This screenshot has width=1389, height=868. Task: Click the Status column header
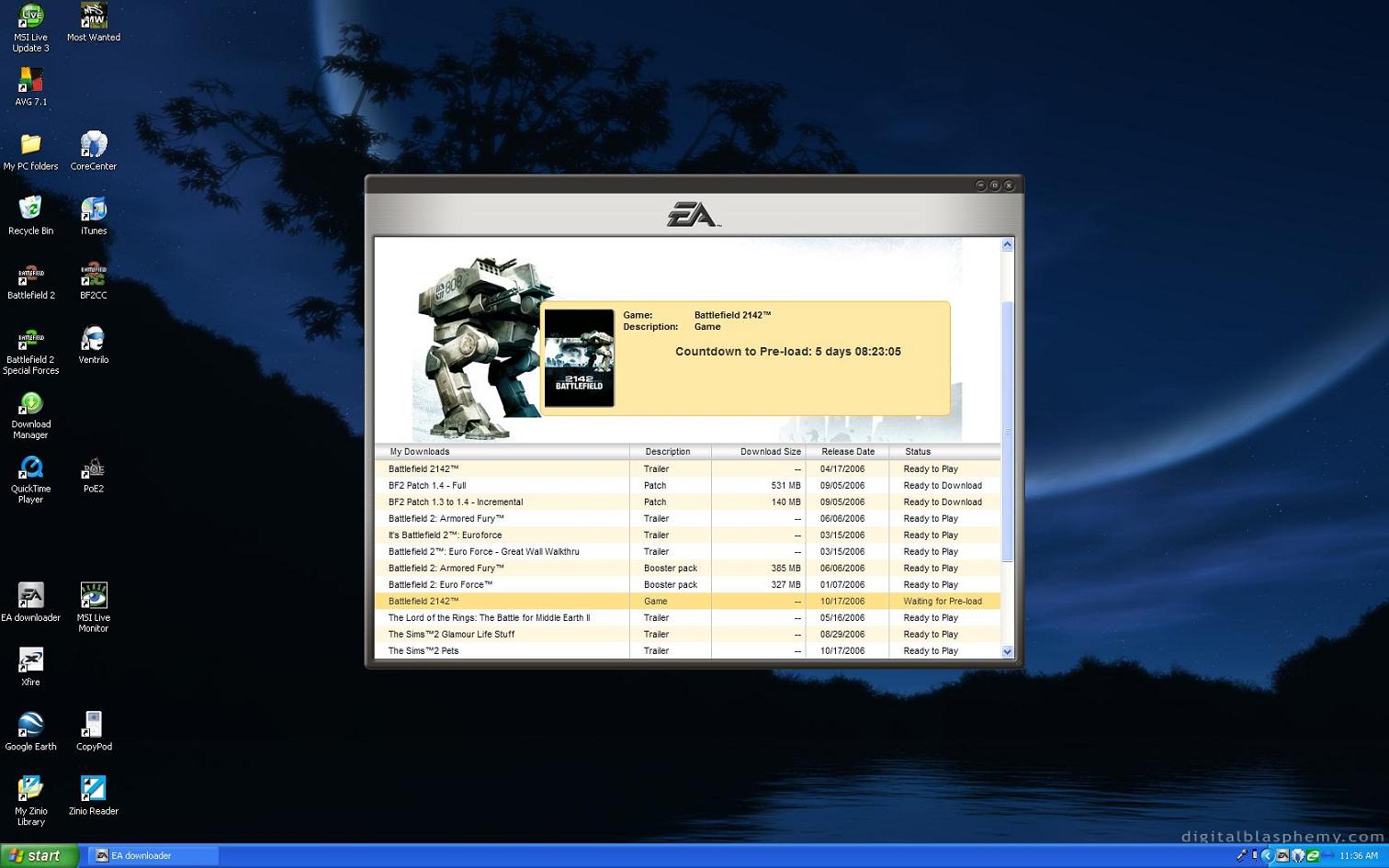tap(919, 452)
